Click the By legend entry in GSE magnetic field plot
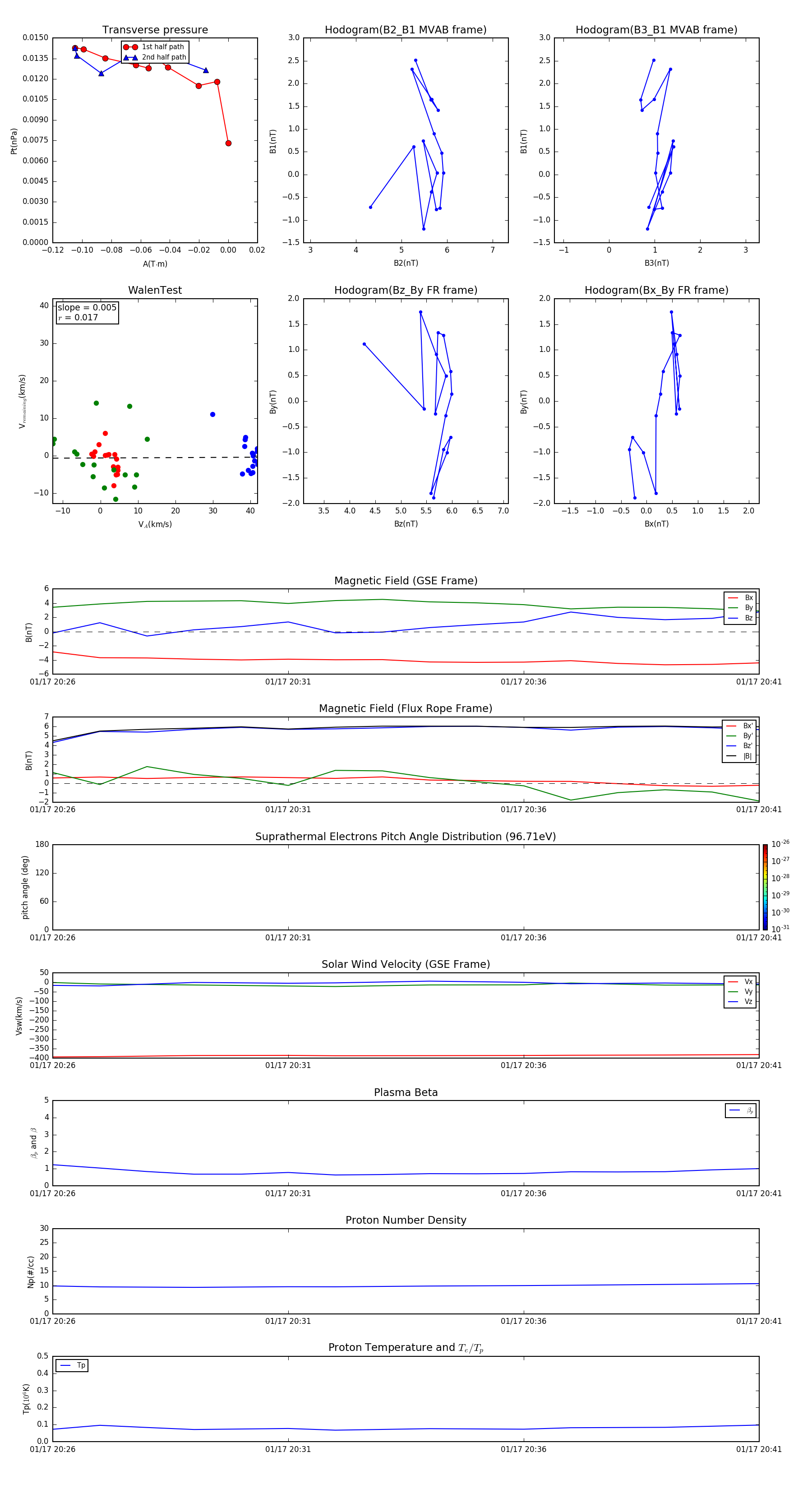The image size is (812, 1489). tap(740, 607)
